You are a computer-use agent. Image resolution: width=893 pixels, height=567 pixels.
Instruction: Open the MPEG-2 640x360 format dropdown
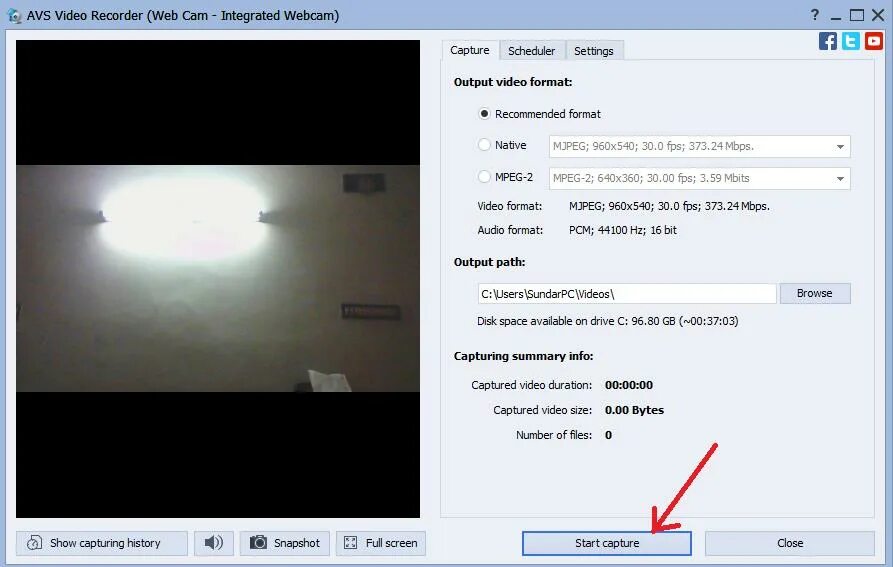699,178
